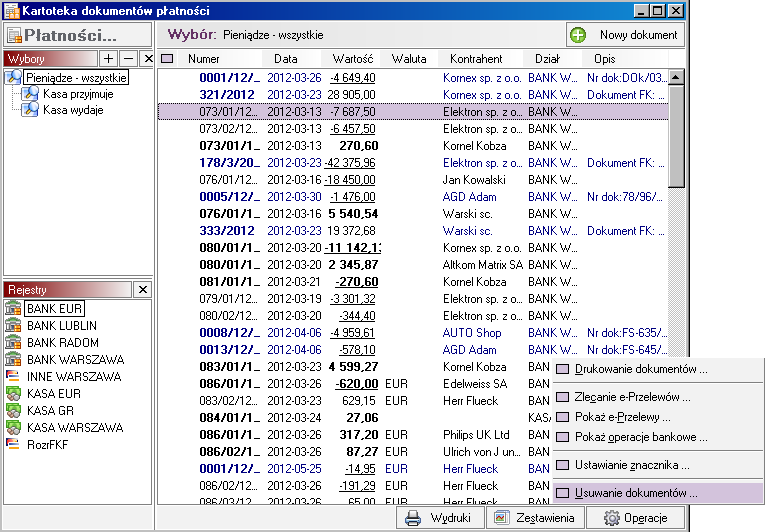Select the INNE WARSZAWA registry
The width and height of the screenshot is (766, 532).
coord(74,377)
